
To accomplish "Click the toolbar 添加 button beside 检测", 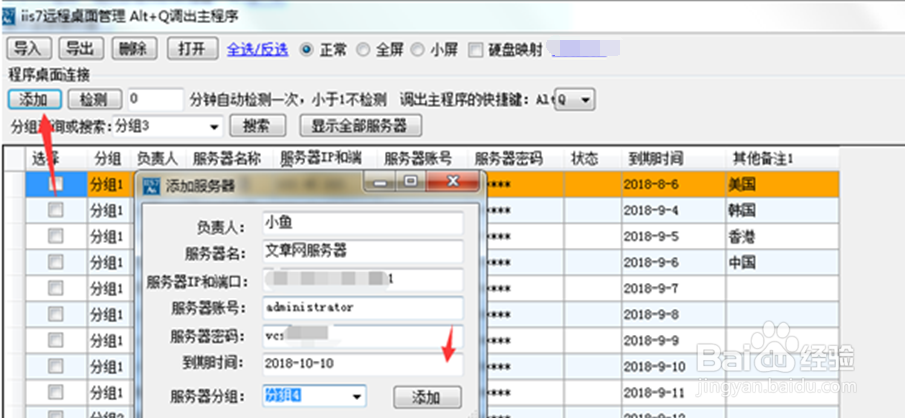I will 35,99.
